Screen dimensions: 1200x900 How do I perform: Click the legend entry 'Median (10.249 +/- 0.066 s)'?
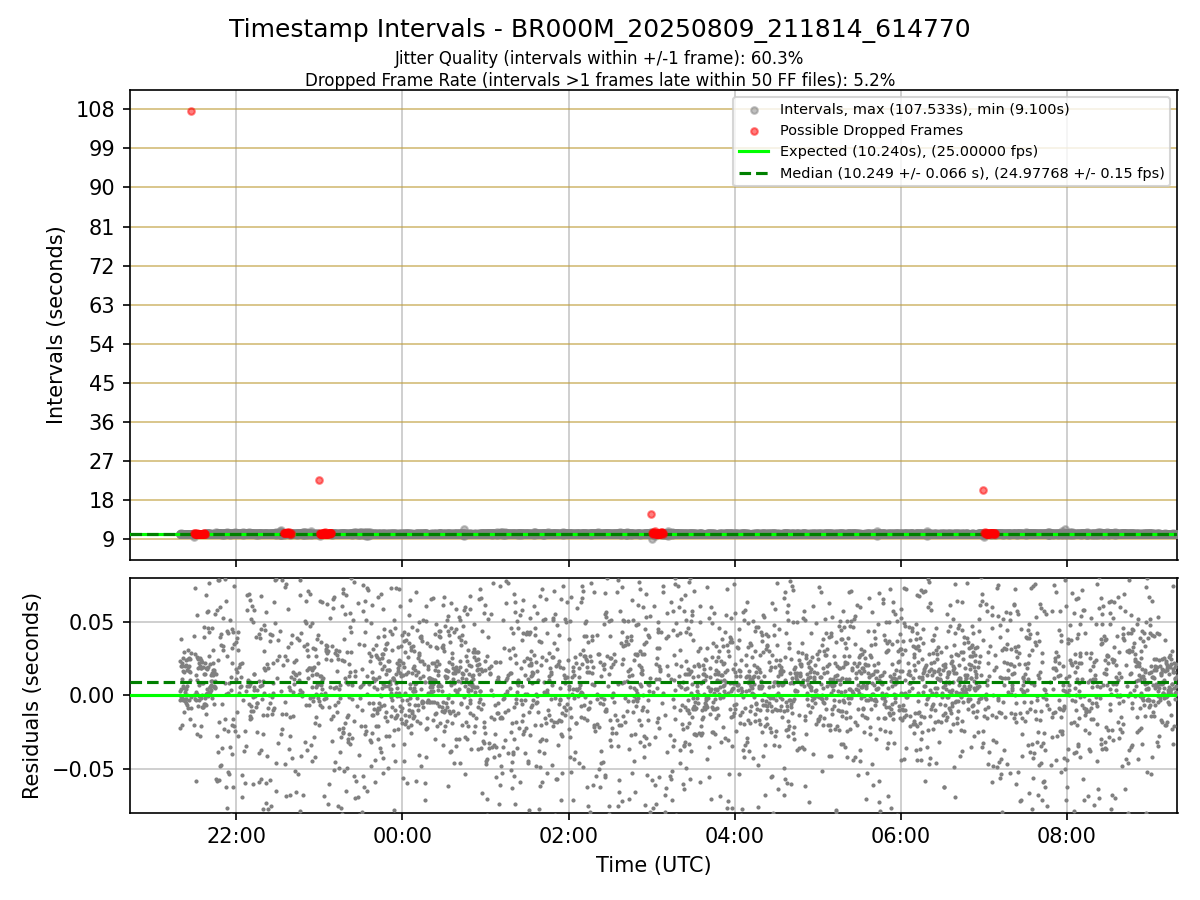click(x=972, y=173)
